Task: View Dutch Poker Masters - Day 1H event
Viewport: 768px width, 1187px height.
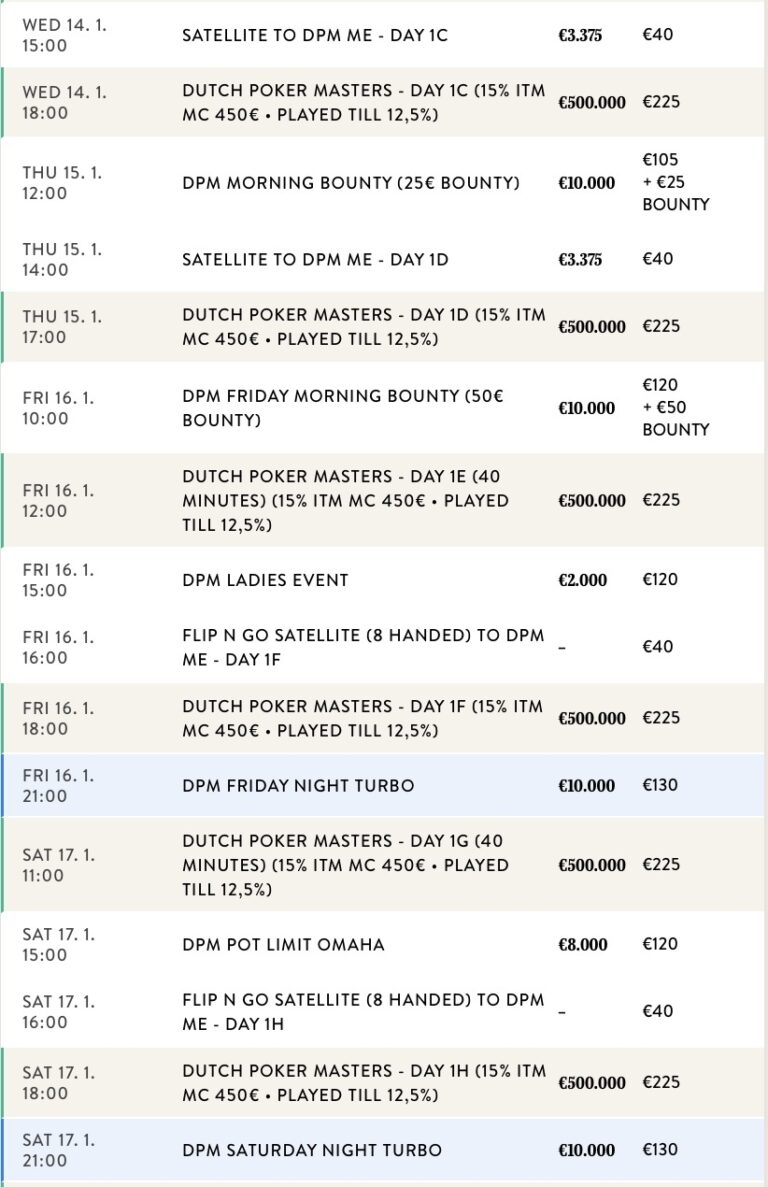Action: coord(363,1082)
